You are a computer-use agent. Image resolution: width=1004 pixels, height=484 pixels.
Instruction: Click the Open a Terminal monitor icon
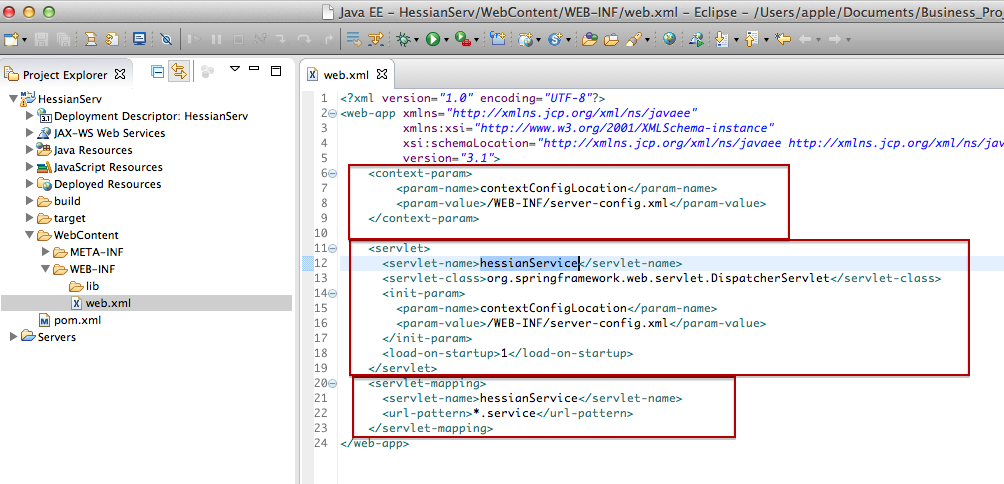[x=139, y=38]
